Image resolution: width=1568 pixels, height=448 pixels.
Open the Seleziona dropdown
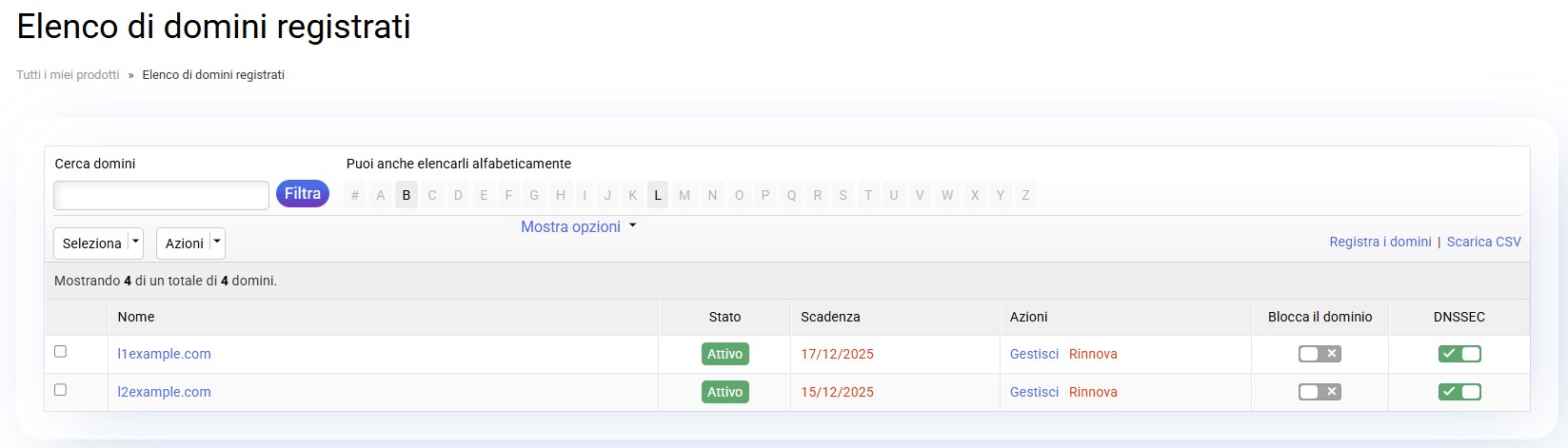[x=98, y=243]
